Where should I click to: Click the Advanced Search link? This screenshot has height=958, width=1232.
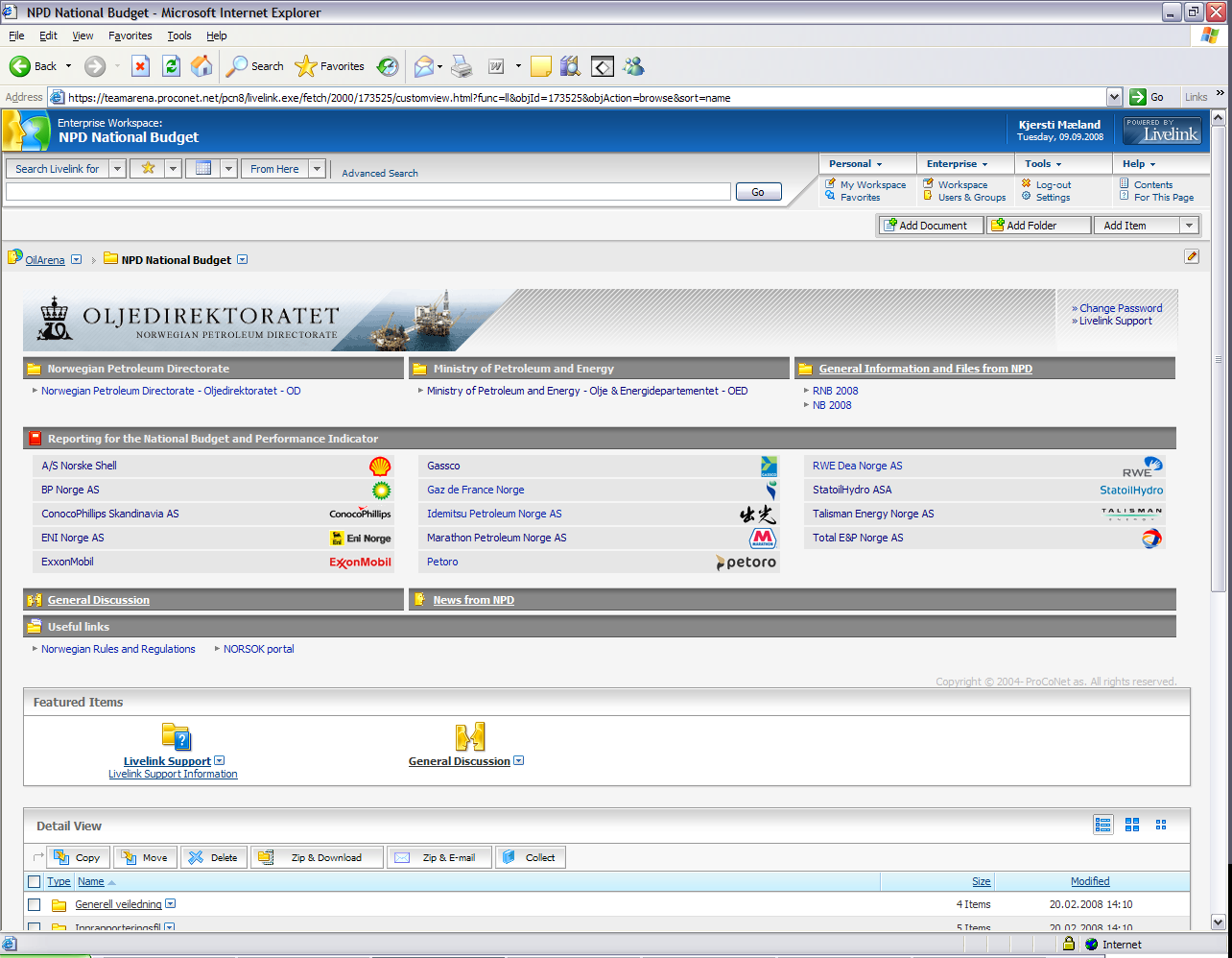tap(380, 173)
